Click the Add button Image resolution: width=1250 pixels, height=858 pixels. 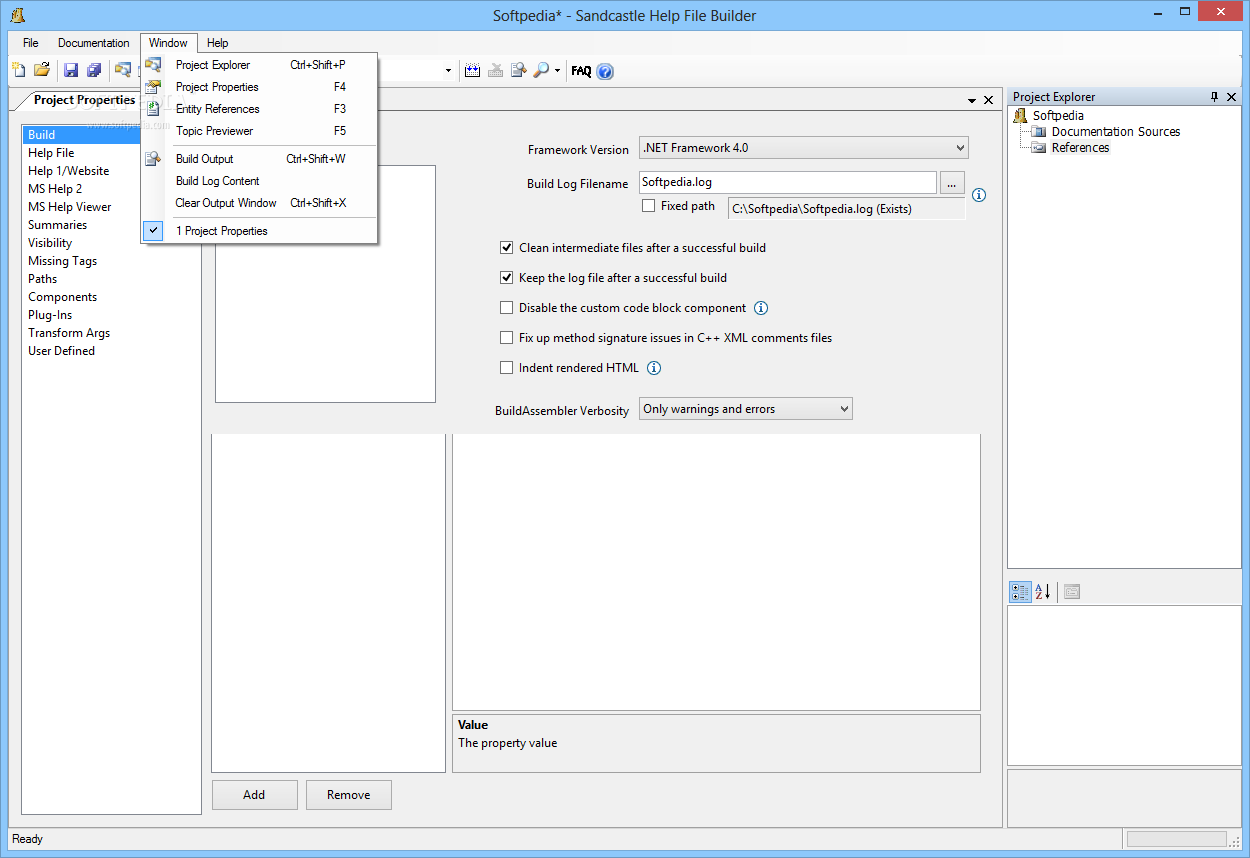(x=254, y=795)
